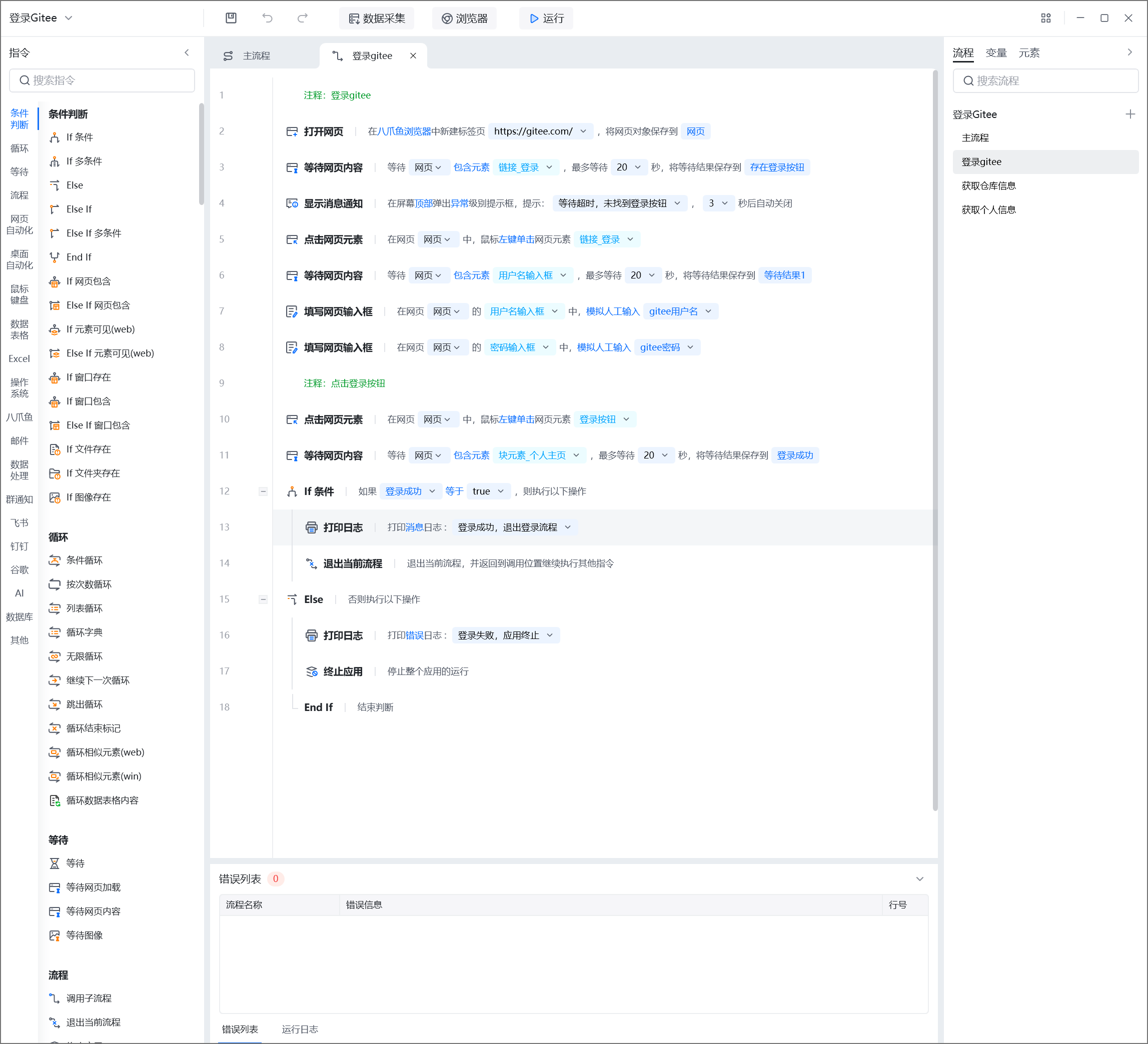This screenshot has height=1044, width=1148.
Task: Close the 登录gitee tab
Action: [413, 56]
